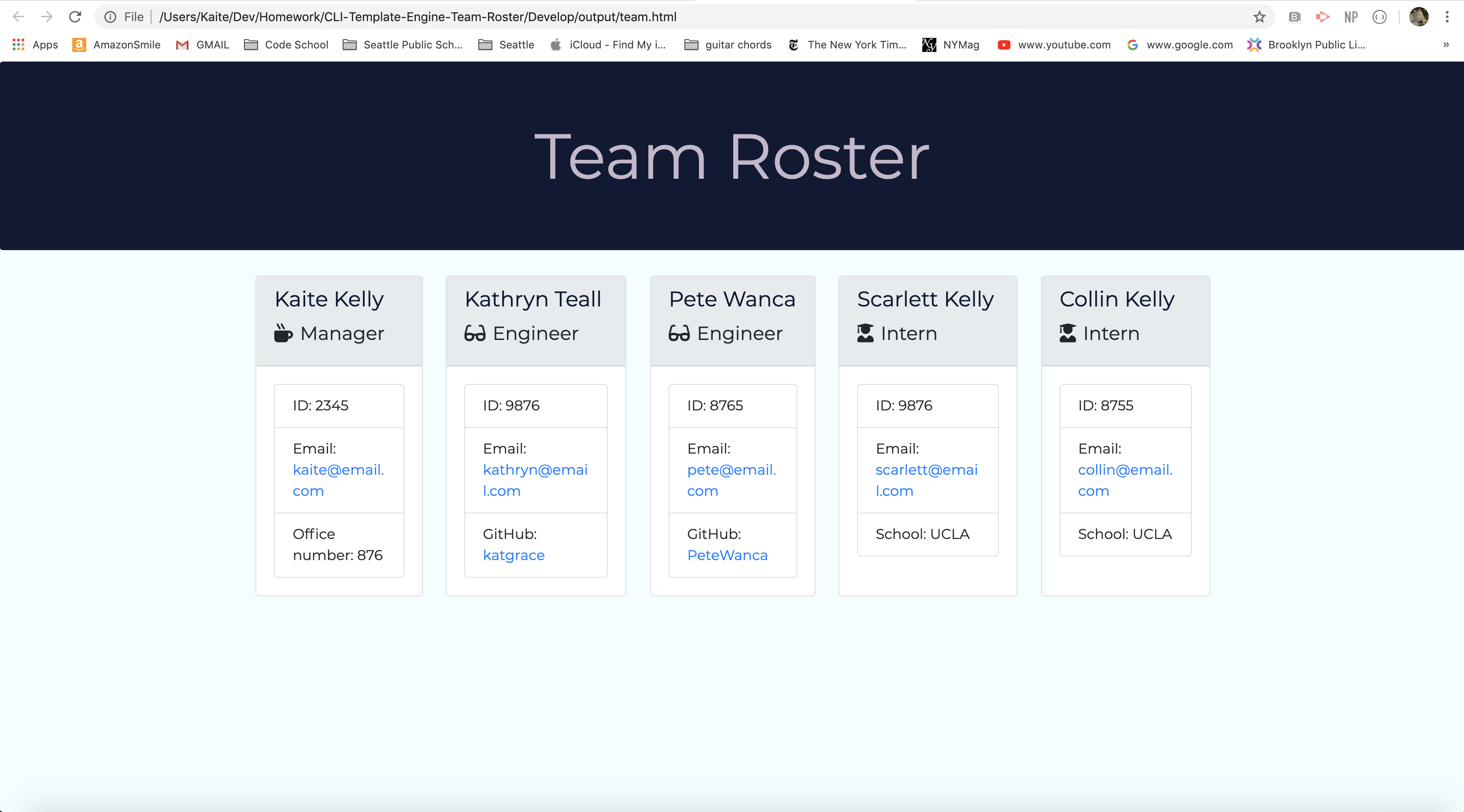Open the katgrace GitHub link
The width and height of the screenshot is (1464, 812).
(513, 555)
